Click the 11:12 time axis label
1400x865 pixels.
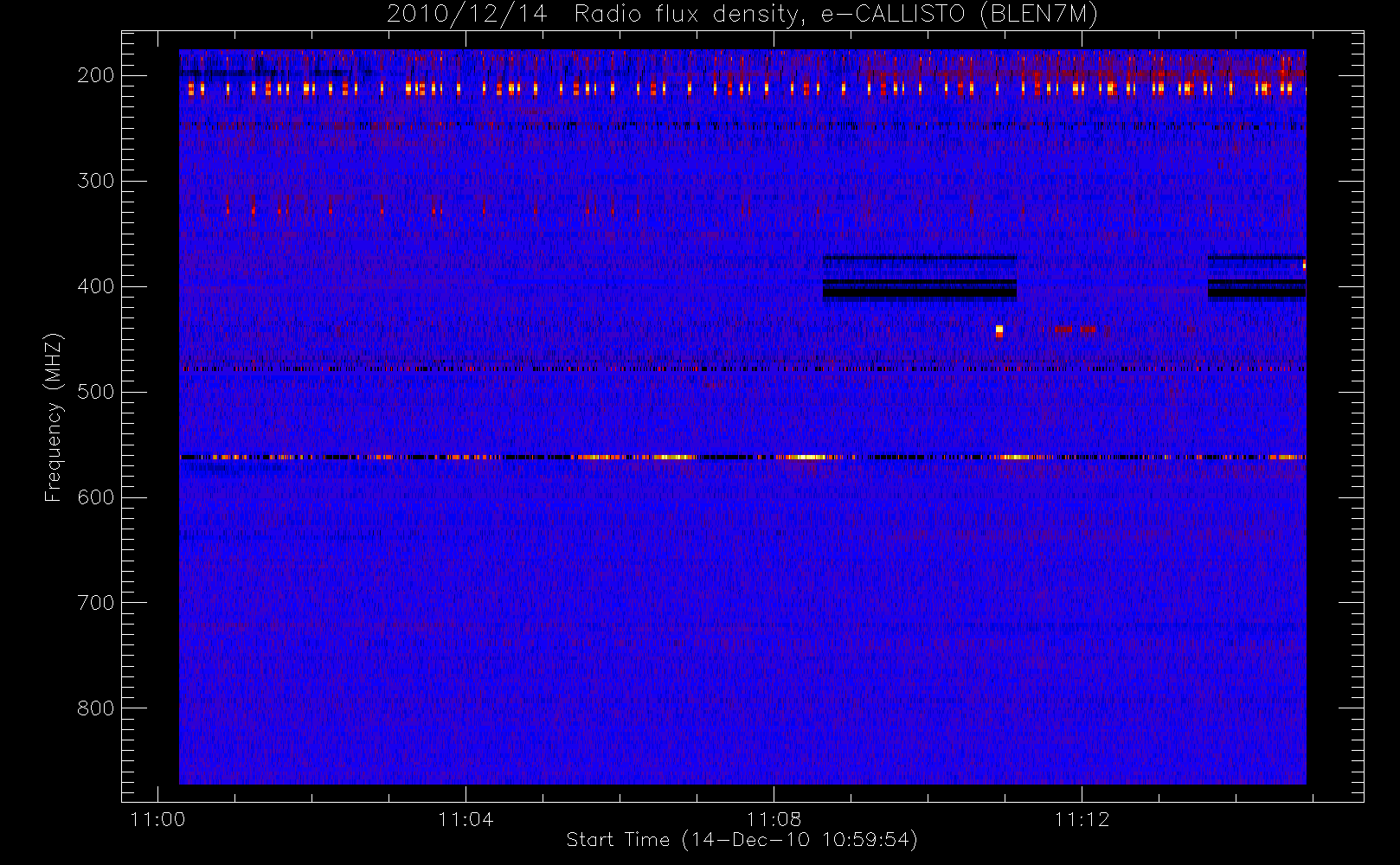(1082, 819)
